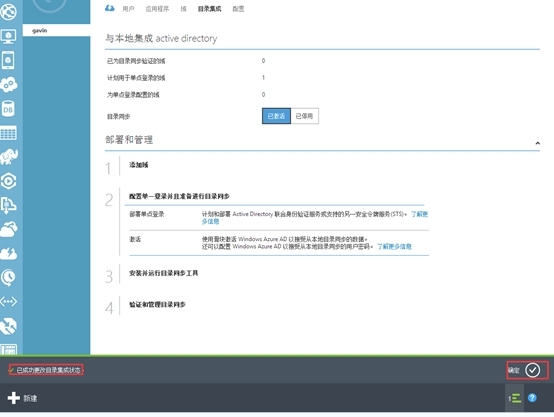Open the Traffic Manager crossed-arrows icon
The image size is (554, 417).
(8, 326)
